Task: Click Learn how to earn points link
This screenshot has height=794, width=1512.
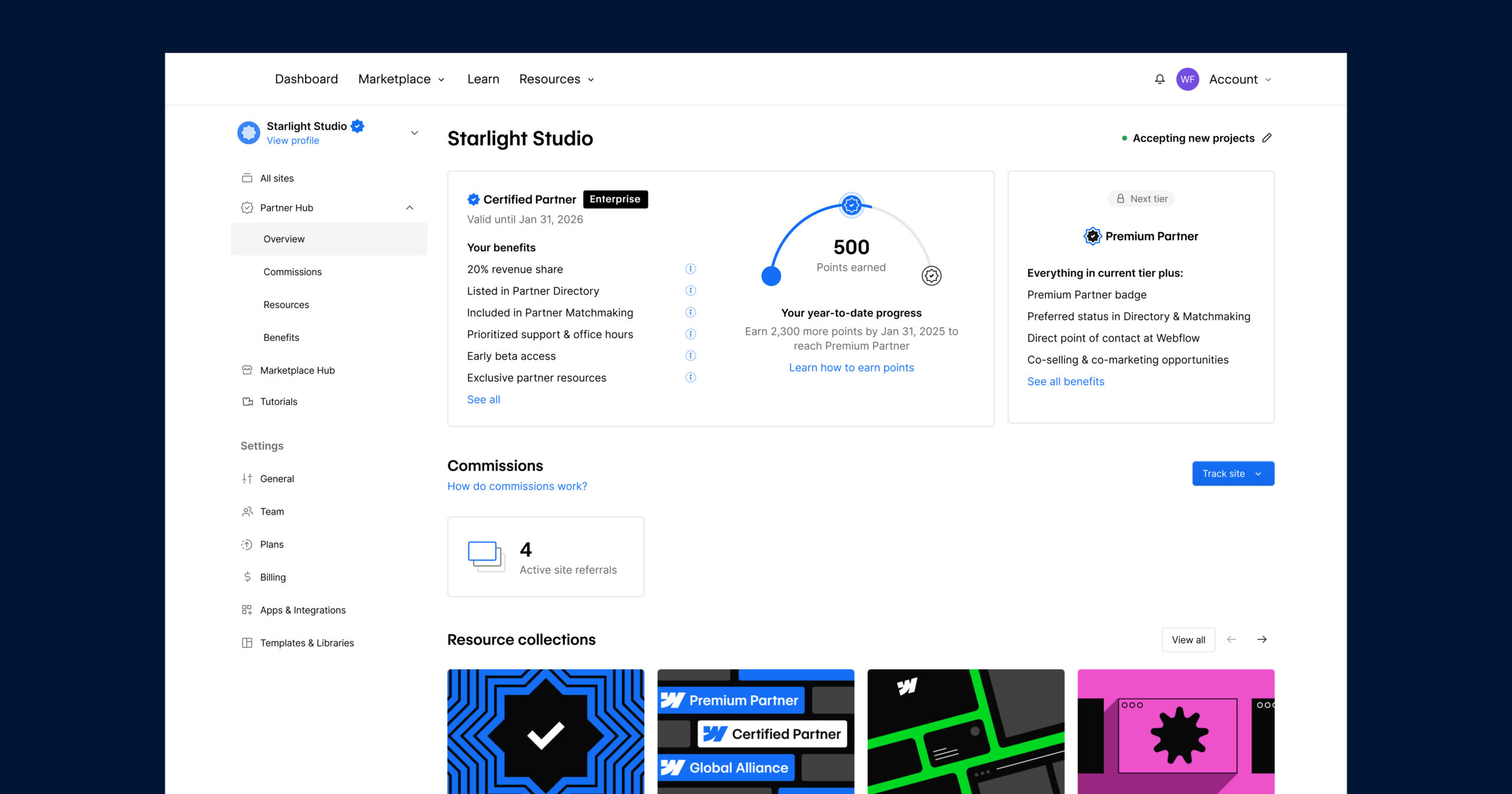Action: pyautogui.click(x=851, y=367)
